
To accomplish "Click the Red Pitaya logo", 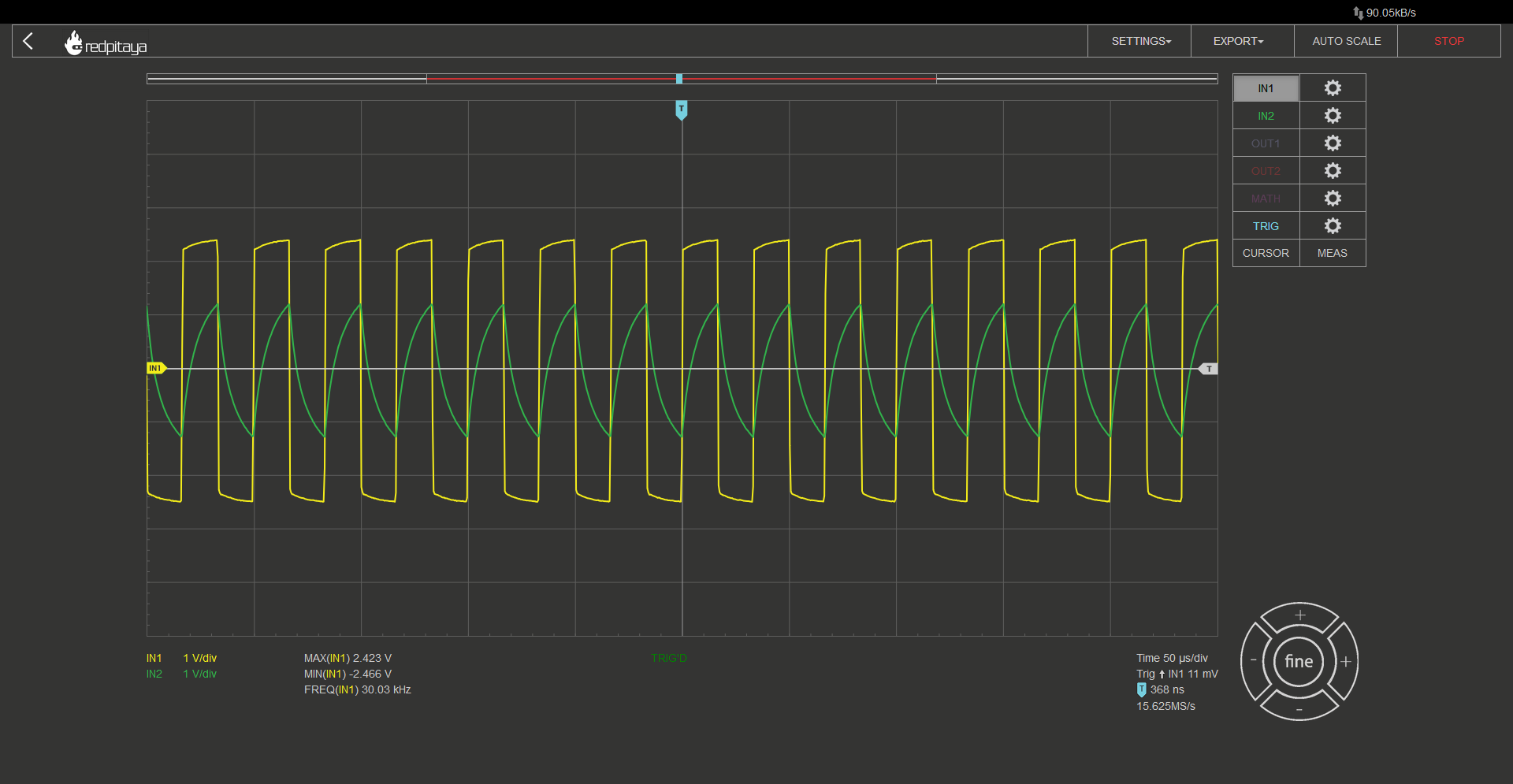I will 106,43.
